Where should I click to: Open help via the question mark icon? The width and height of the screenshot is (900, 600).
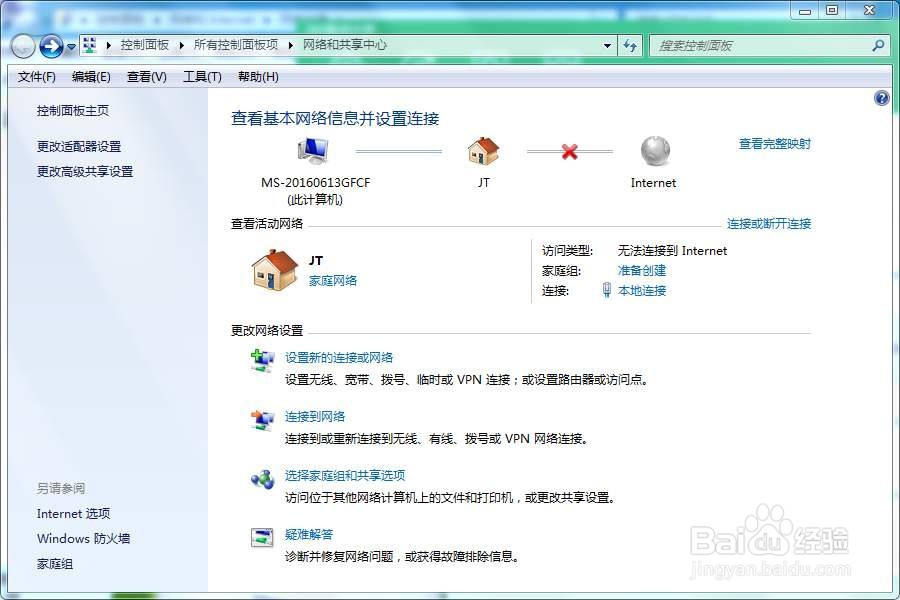point(881,98)
